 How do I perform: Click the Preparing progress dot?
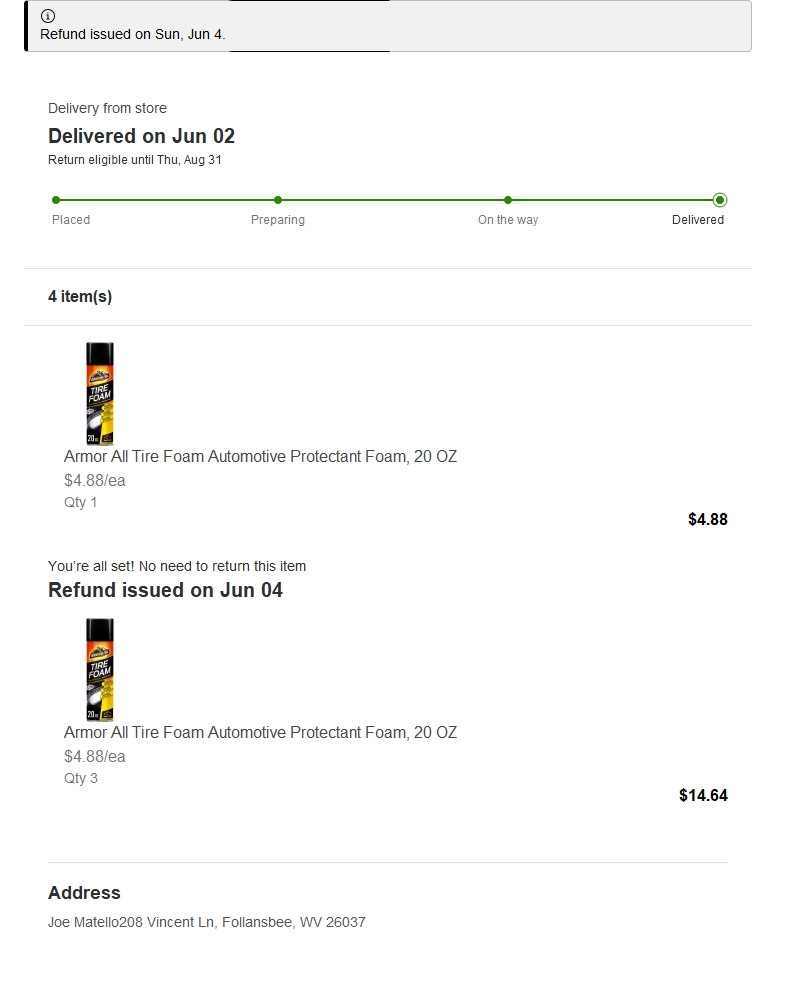point(278,200)
